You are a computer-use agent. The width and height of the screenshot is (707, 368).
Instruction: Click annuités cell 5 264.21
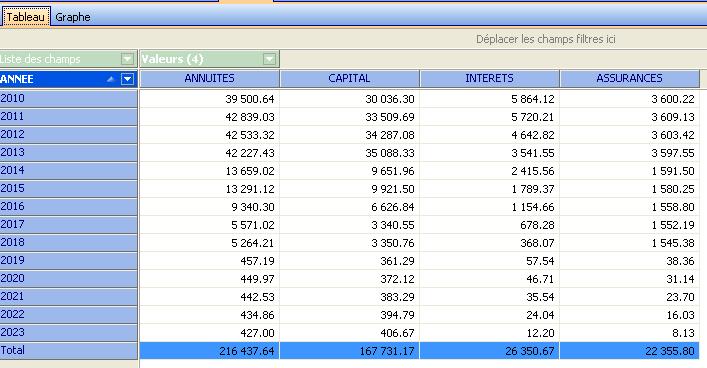pyautogui.click(x=210, y=243)
